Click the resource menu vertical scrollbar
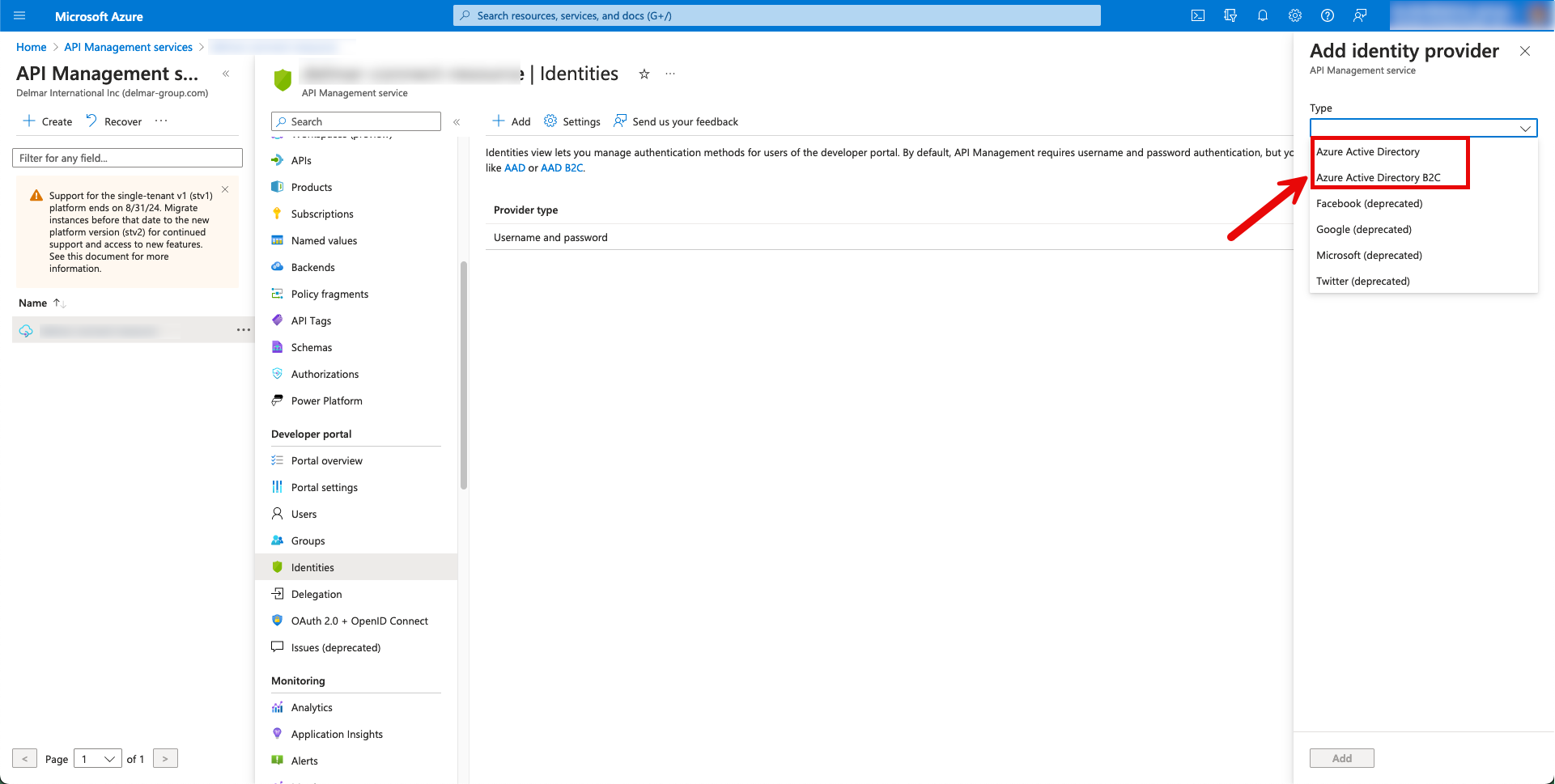The height and width of the screenshot is (784, 1555). 464,375
